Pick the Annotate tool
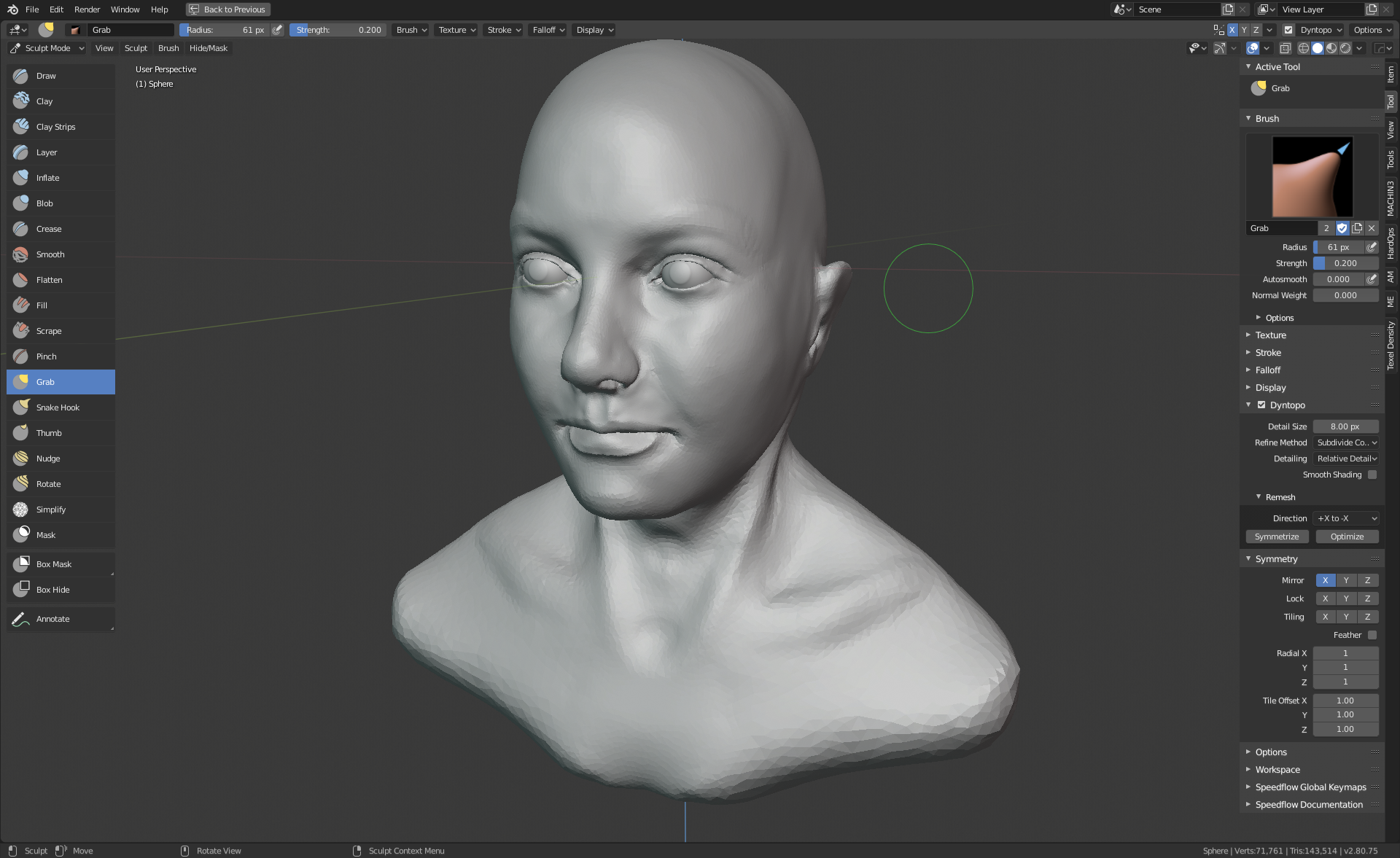The width and height of the screenshot is (1400, 858). tap(52, 619)
